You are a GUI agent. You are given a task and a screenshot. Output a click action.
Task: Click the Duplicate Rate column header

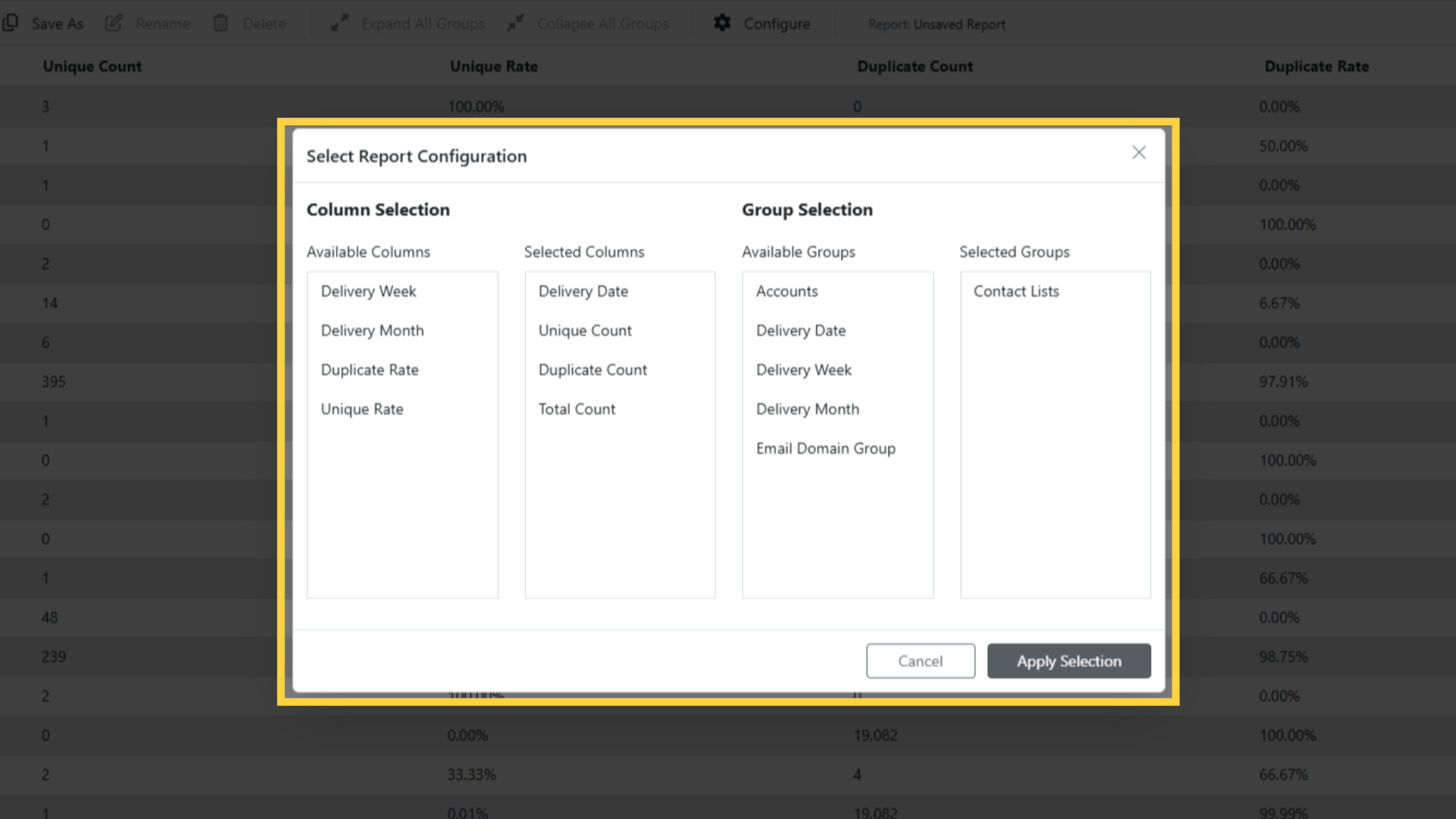pos(1317,66)
